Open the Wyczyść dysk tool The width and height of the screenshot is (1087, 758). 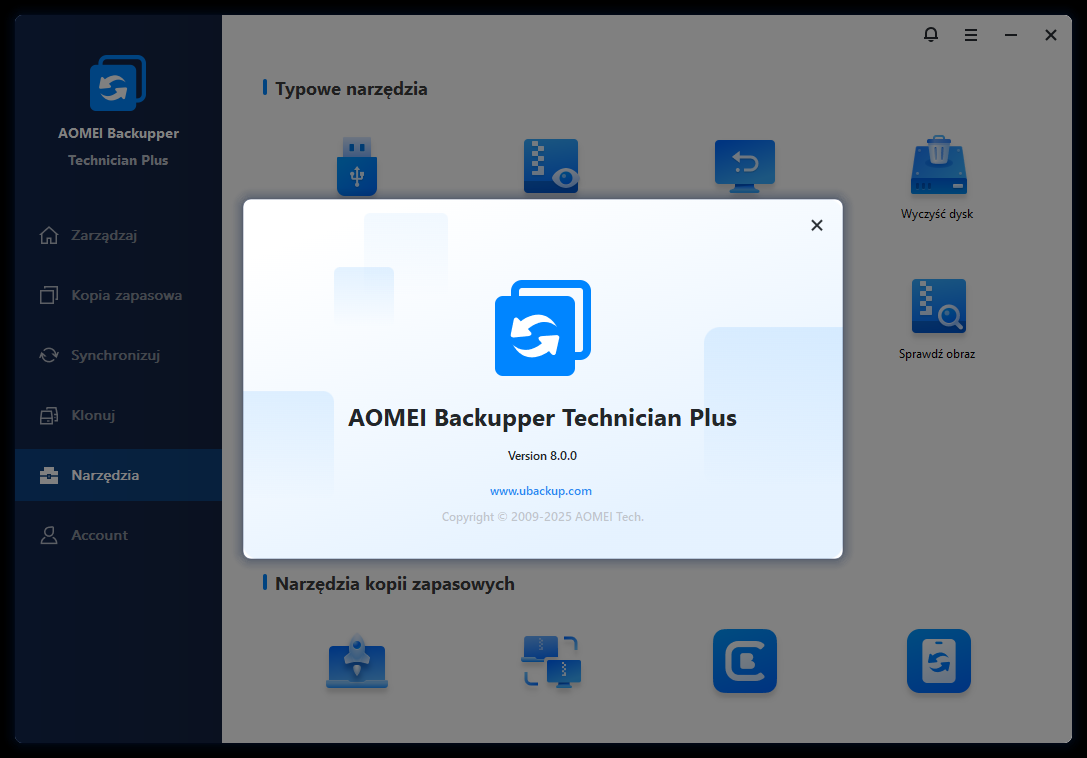(x=937, y=178)
